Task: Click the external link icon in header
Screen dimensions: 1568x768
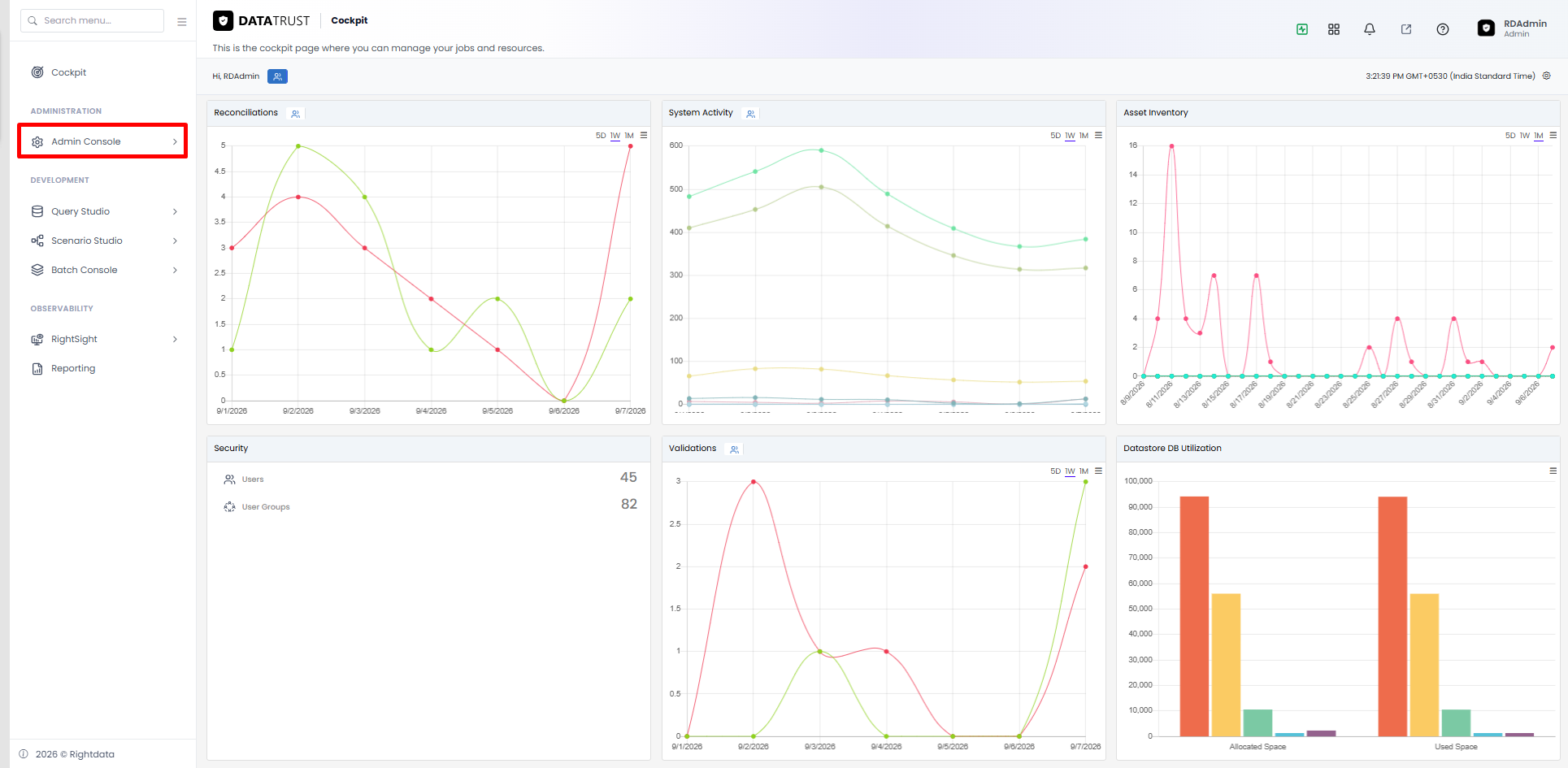Action: click(1406, 29)
